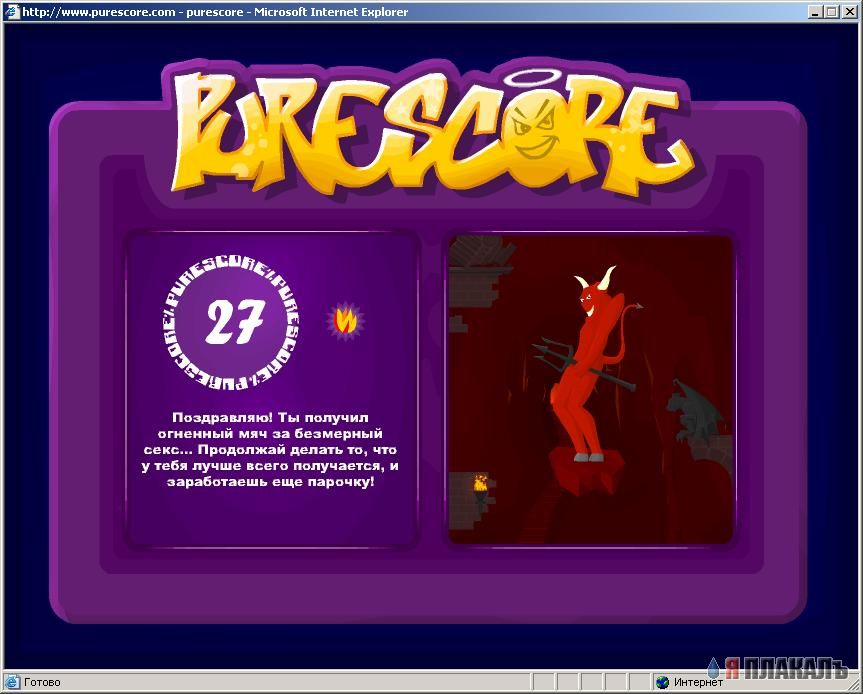Click the fireball badge icon
863x694 pixels.
(345, 321)
